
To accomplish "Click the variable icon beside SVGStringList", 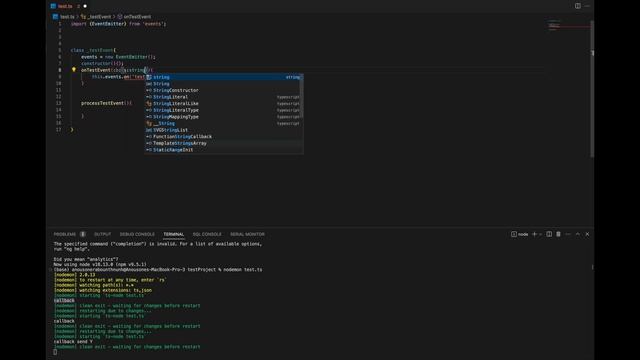I will [x=149, y=130].
